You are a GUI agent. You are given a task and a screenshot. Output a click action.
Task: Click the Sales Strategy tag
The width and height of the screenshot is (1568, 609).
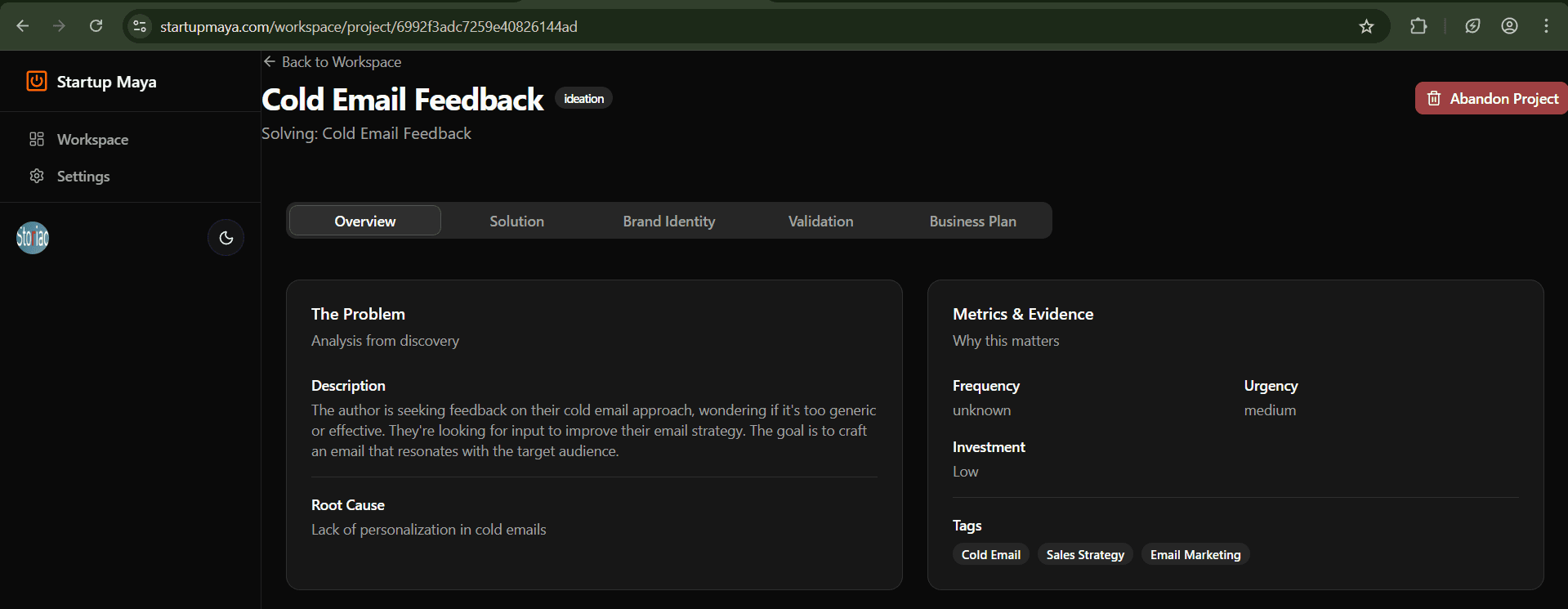click(x=1085, y=554)
